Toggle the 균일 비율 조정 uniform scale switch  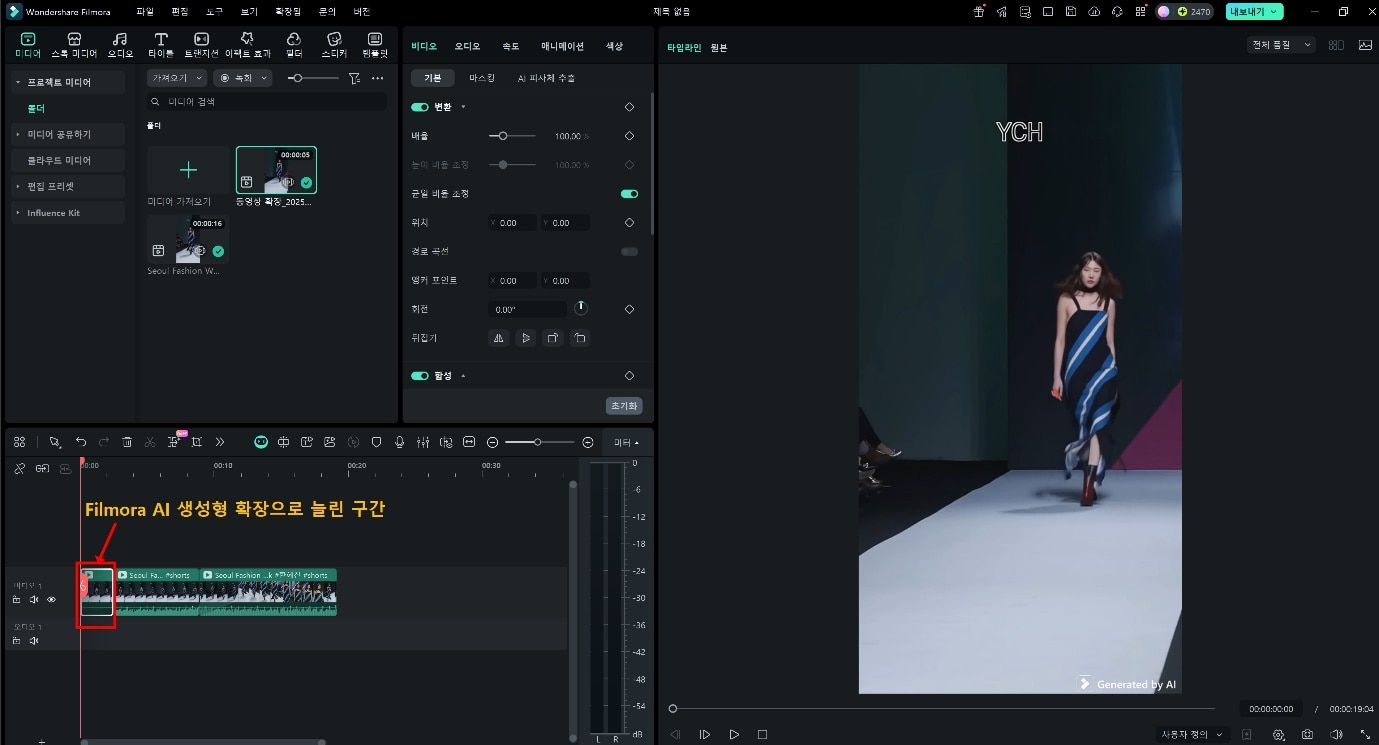point(629,194)
